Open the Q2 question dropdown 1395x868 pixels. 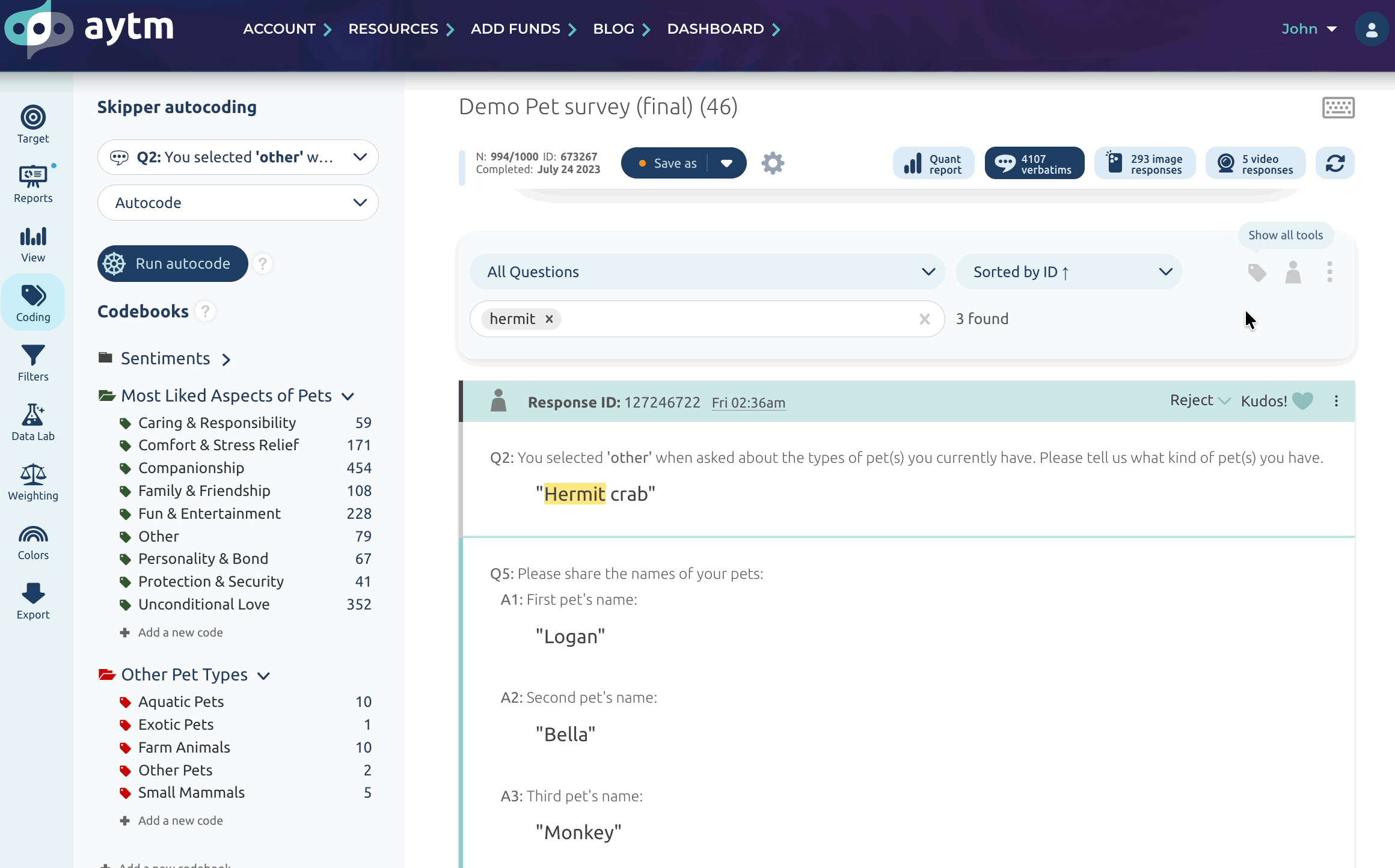238,157
